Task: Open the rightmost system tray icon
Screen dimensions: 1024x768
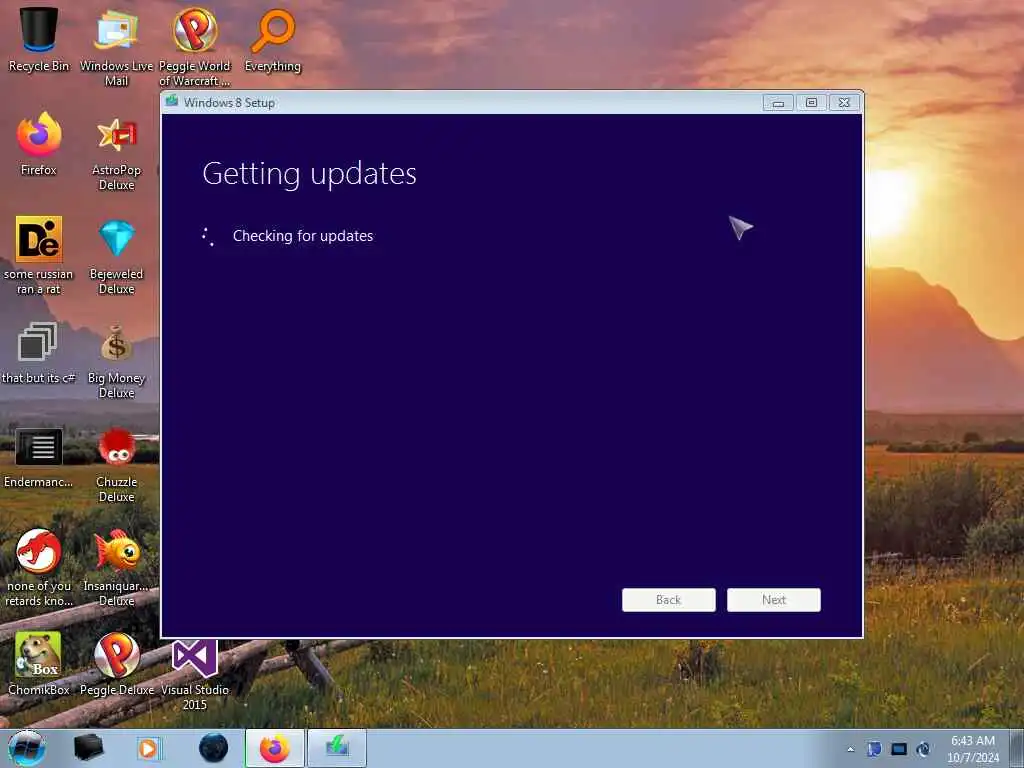Action: [923, 749]
